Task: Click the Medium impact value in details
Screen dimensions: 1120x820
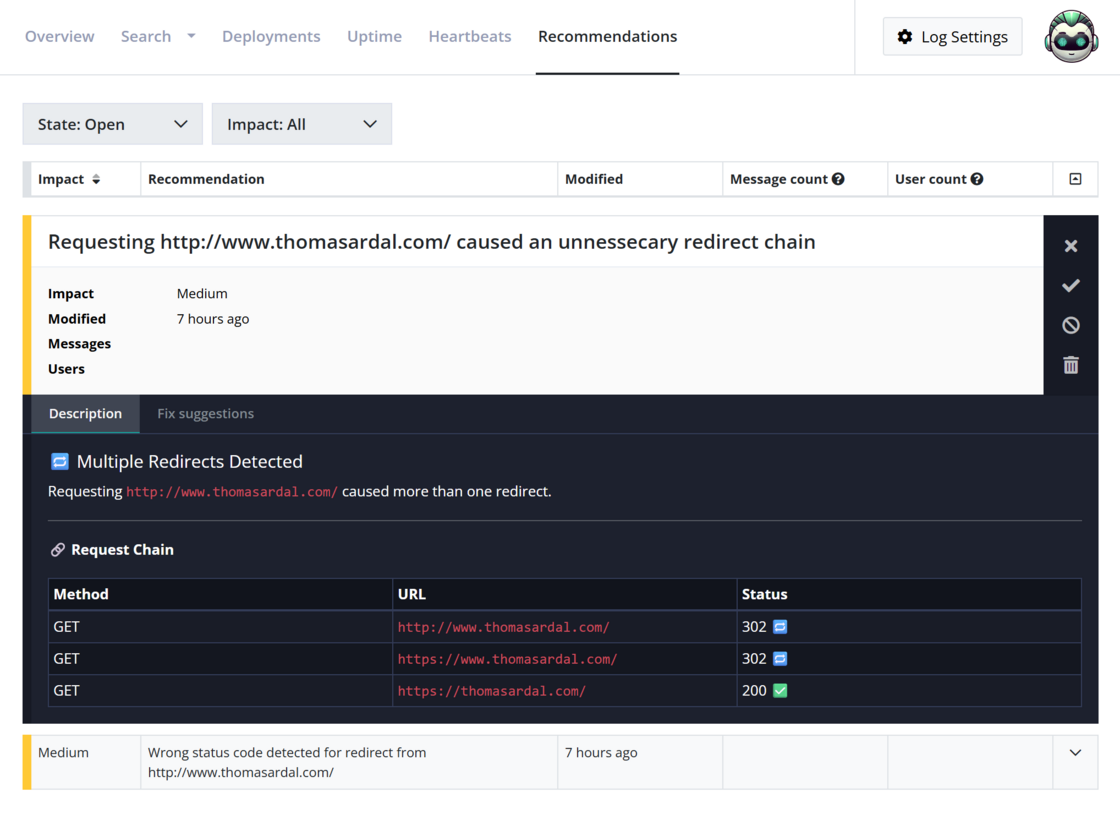Action: click(202, 294)
